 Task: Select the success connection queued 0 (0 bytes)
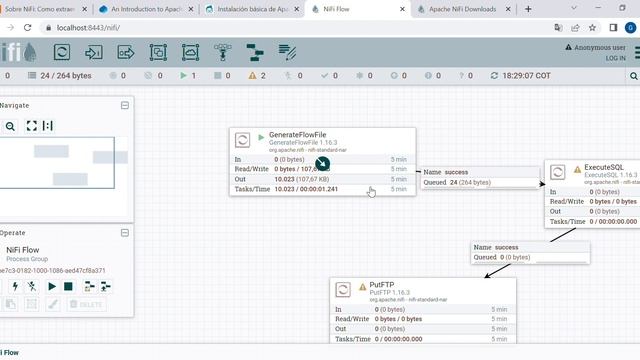tap(530, 252)
